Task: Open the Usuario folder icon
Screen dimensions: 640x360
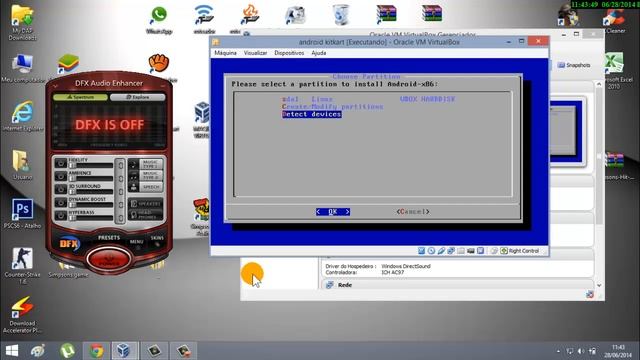Action: tap(22, 165)
